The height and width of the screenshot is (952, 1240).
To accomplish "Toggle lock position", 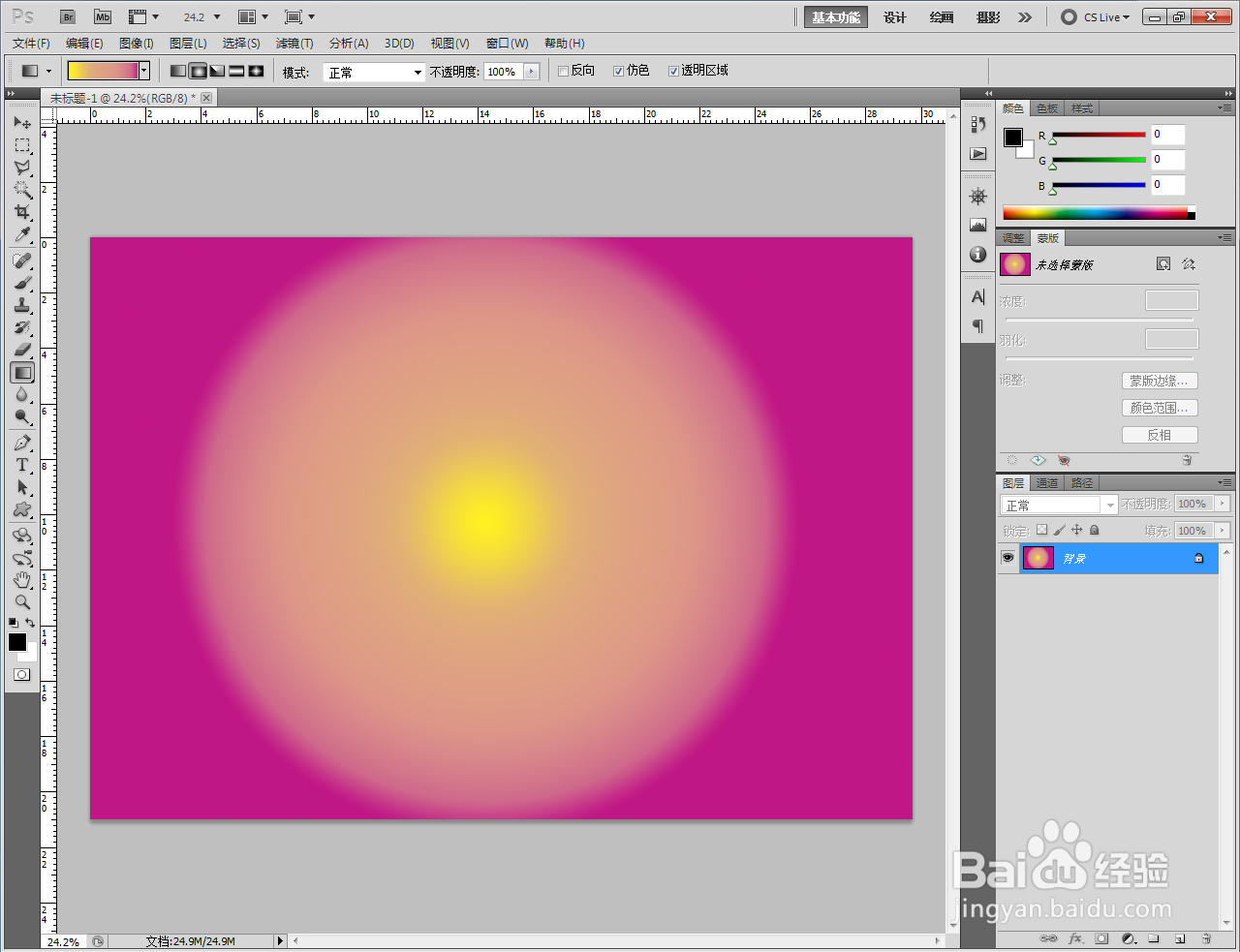I will click(1076, 530).
